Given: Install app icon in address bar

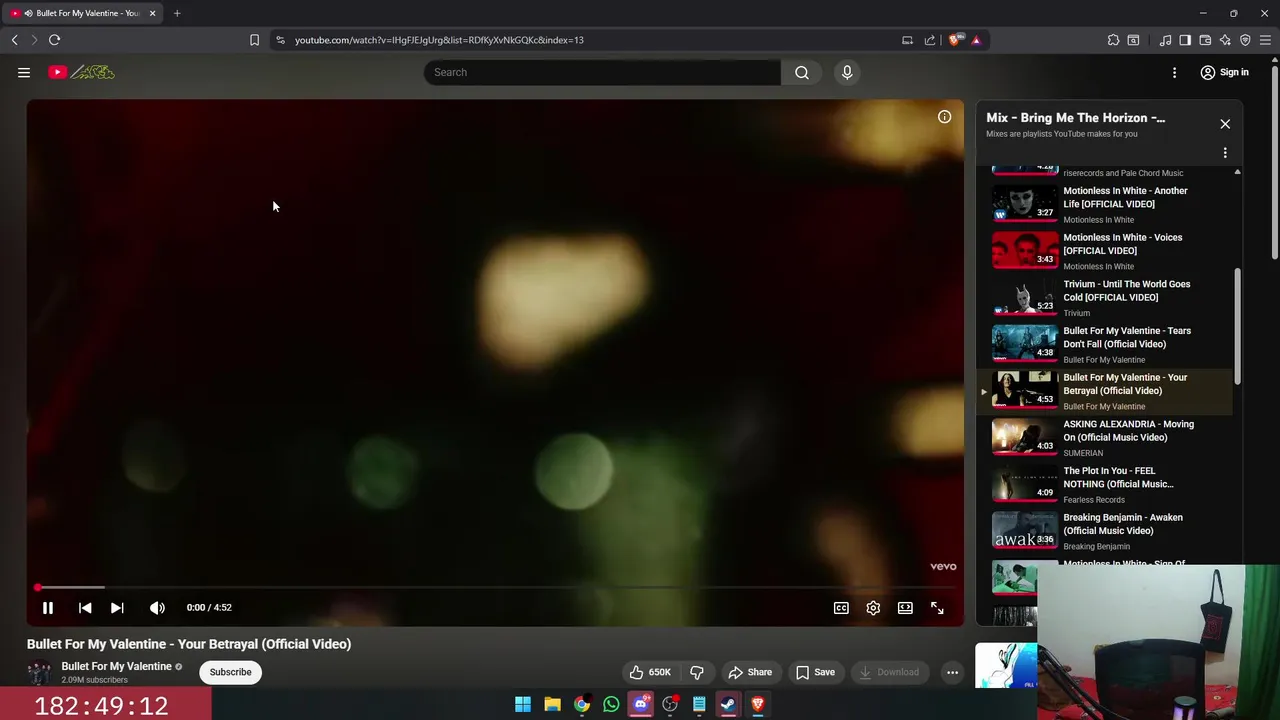Looking at the screenshot, I should (x=907, y=40).
